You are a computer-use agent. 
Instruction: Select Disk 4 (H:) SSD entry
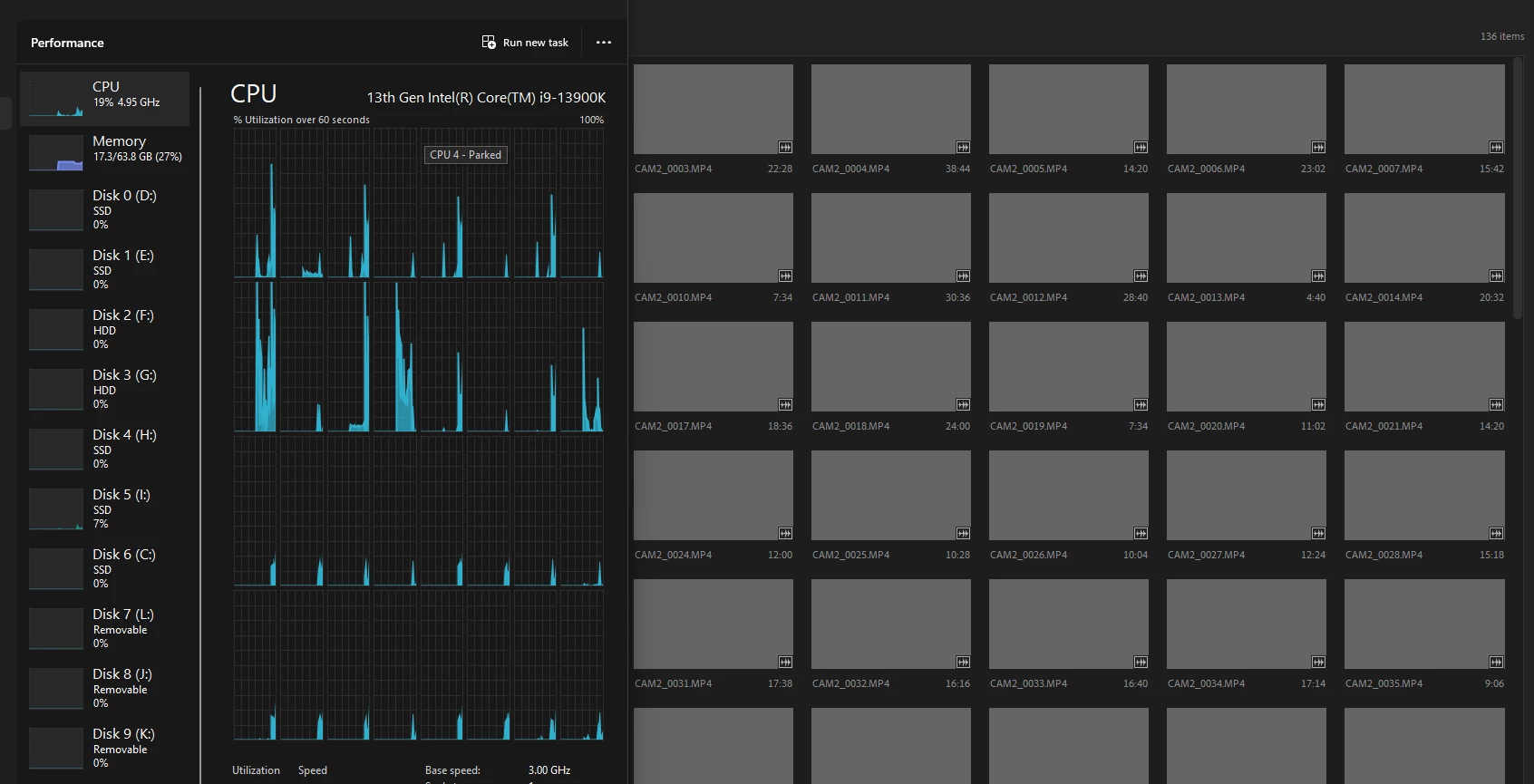105,449
